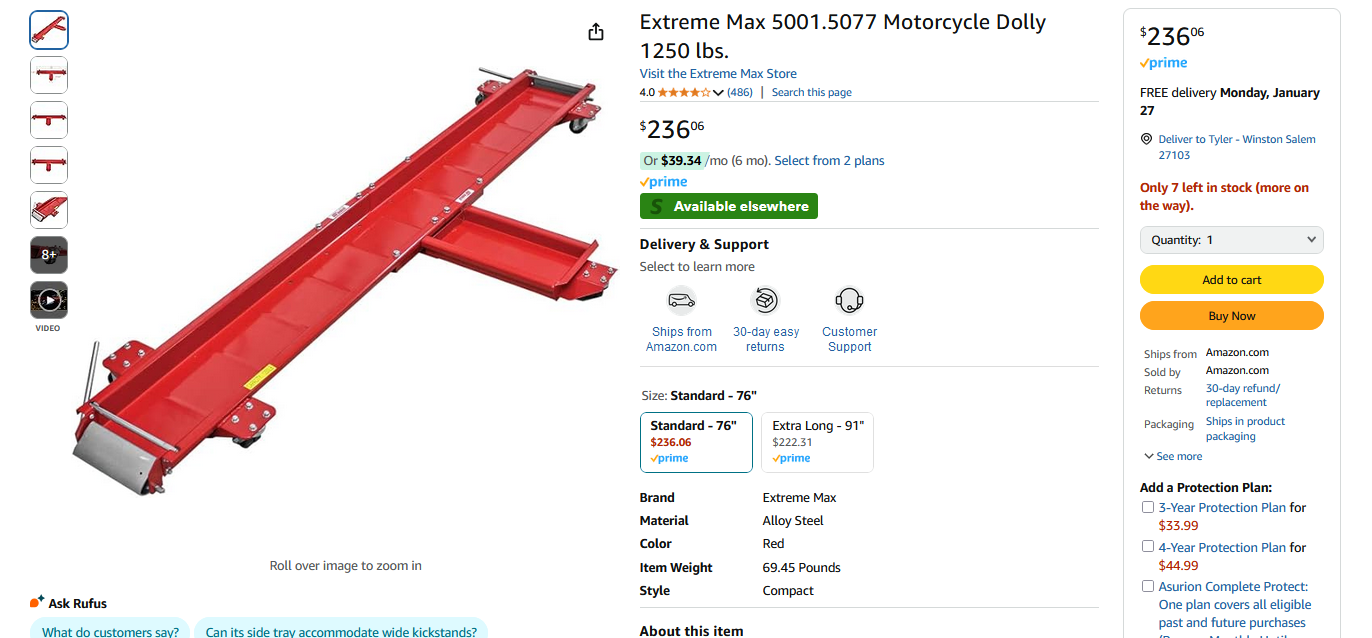The height and width of the screenshot is (638, 1372).
Task: Select the first product image thumbnail
Action: (49, 30)
